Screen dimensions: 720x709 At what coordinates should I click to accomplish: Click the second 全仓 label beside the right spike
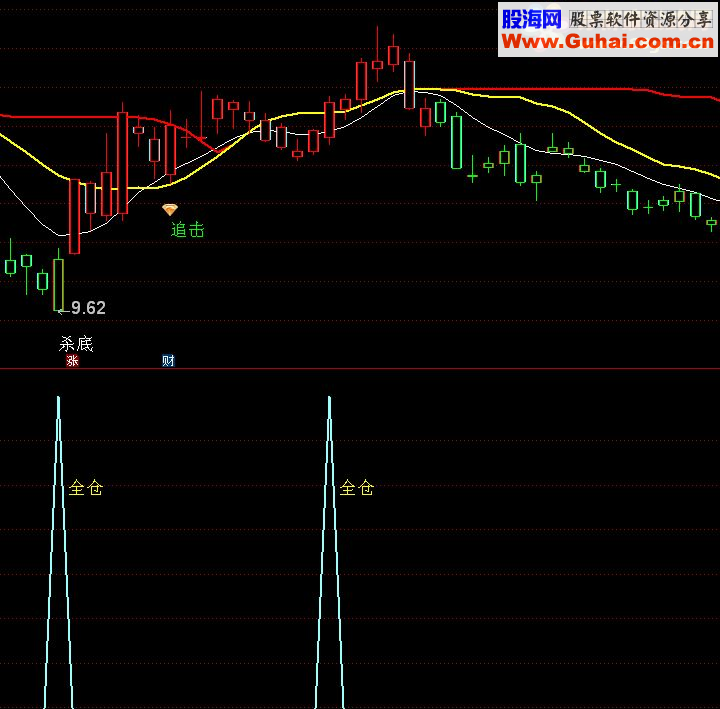coord(357,487)
